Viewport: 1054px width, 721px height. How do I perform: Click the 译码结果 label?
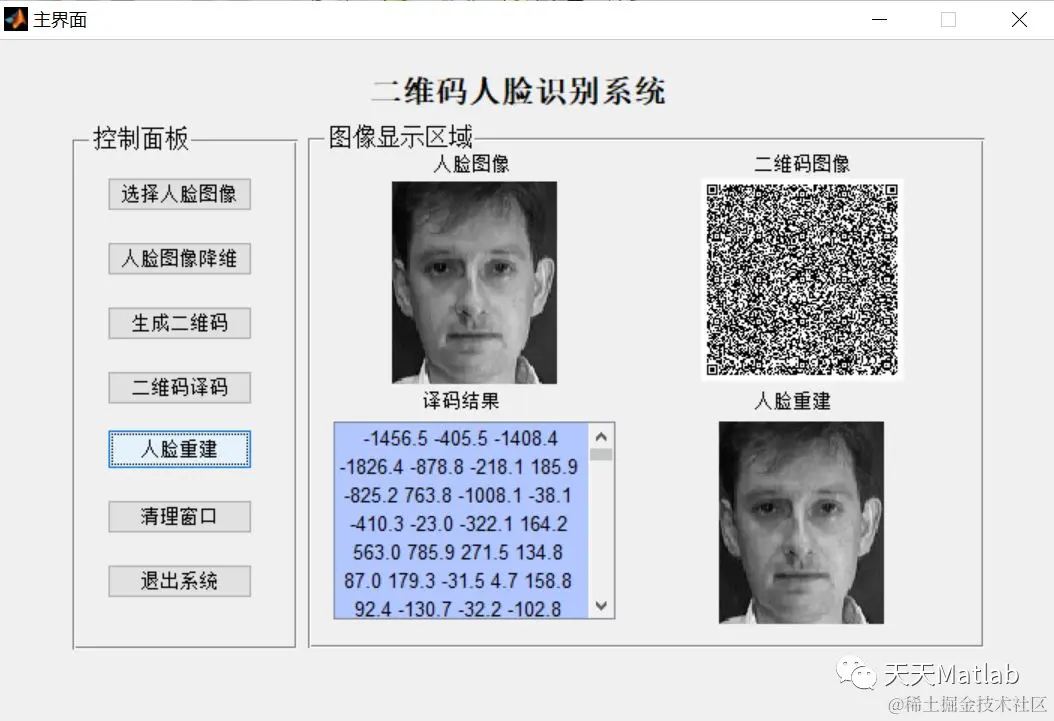461,401
